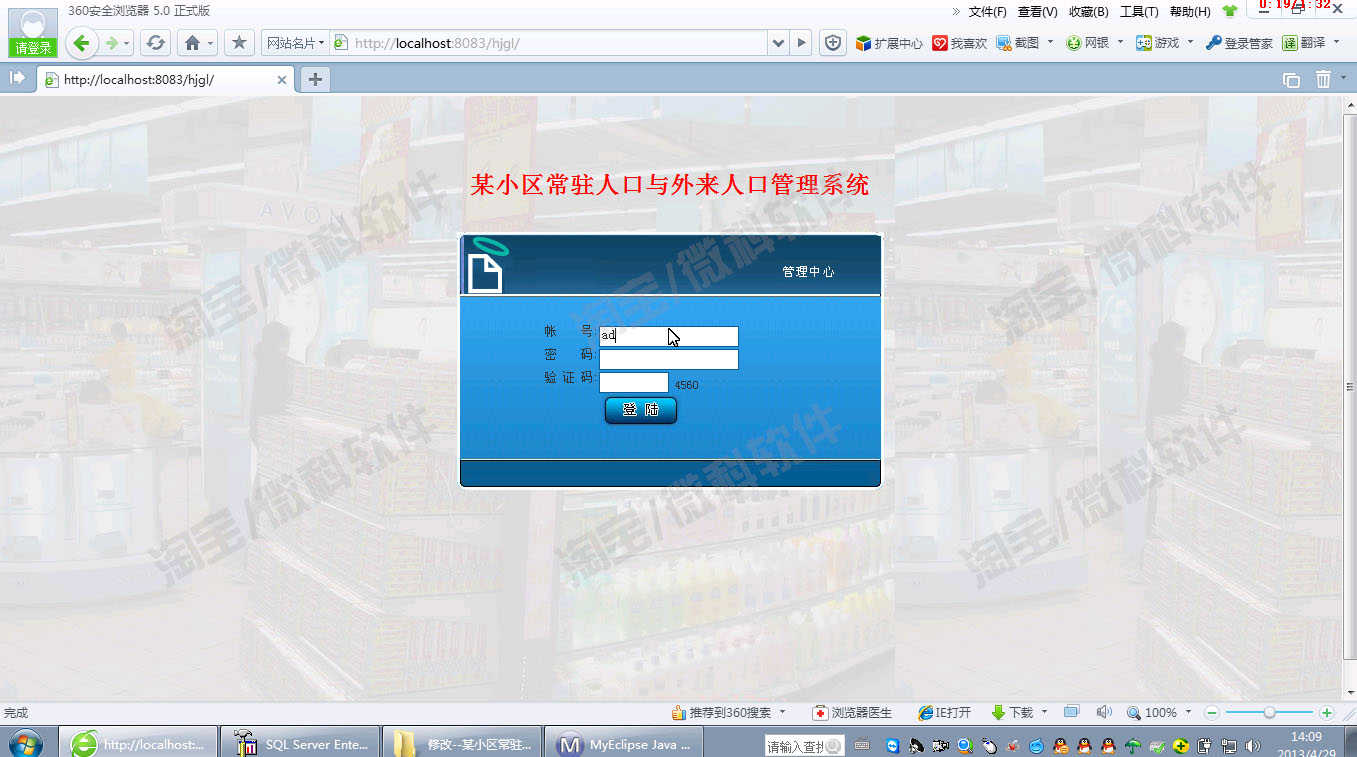This screenshot has height=757, width=1357.
Task: Open the 收藏(B) menu
Action: click(1088, 12)
